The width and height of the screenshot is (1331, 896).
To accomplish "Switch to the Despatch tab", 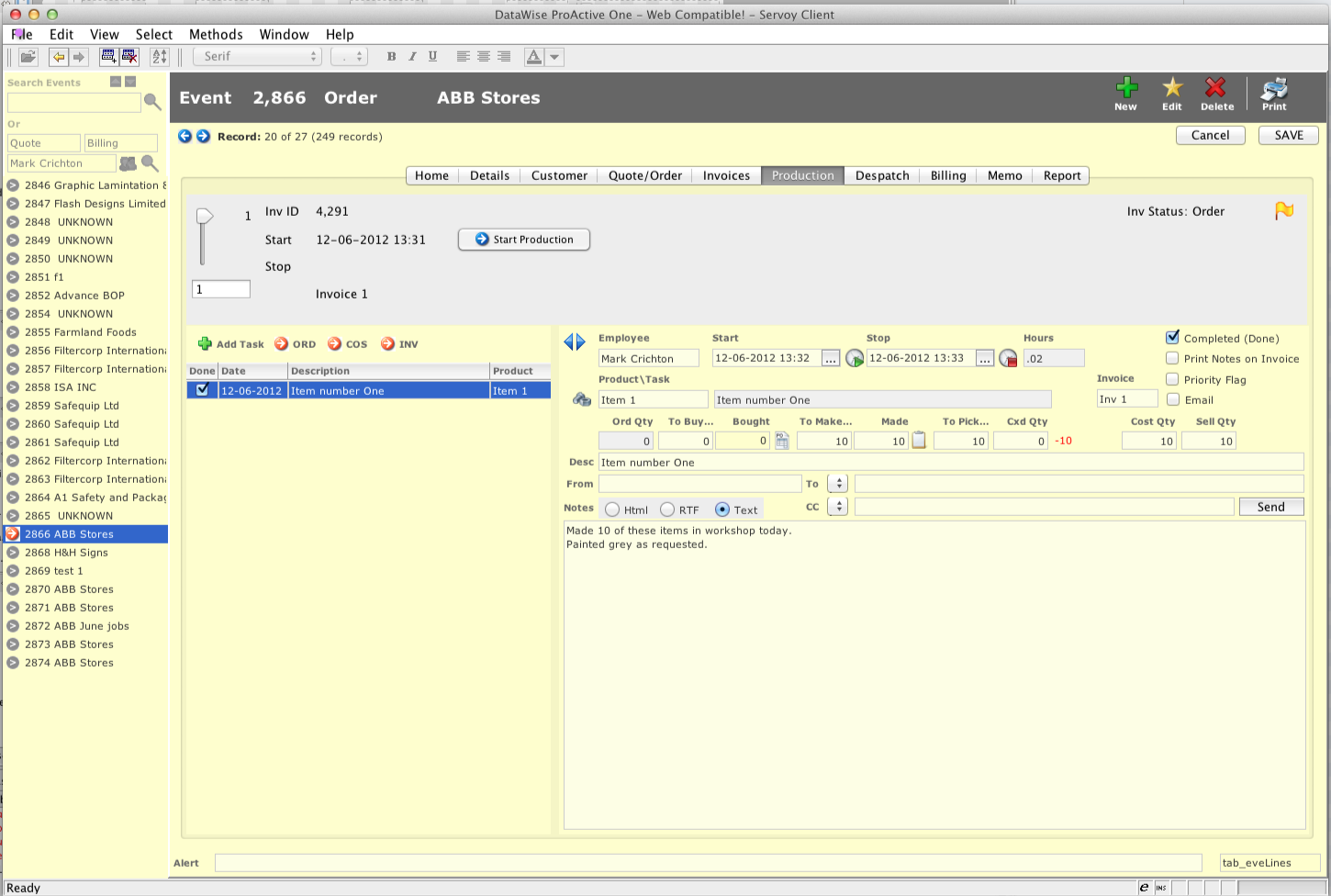I will tap(882, 175).
